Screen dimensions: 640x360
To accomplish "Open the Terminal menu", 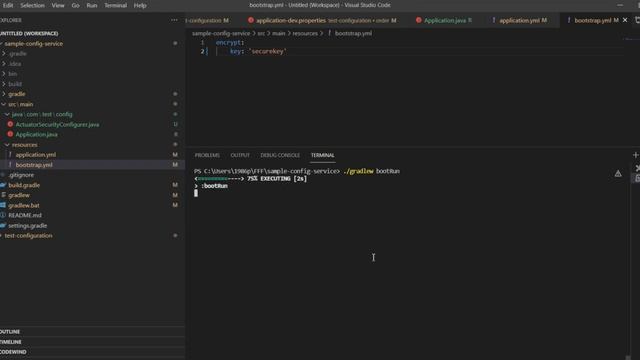I will 116,5.
